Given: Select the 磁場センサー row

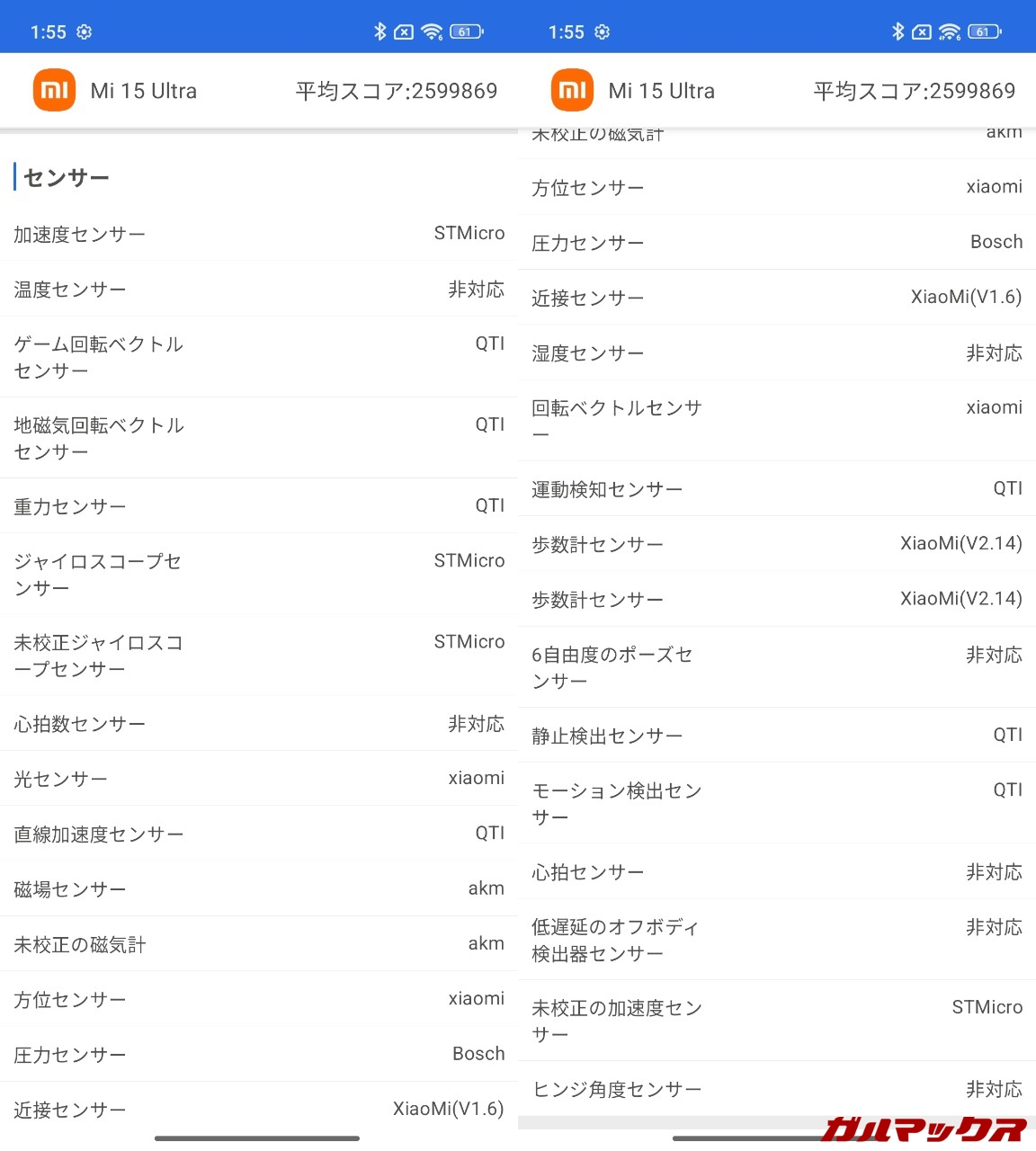Looking at the screenshot, I should [259, 889].
